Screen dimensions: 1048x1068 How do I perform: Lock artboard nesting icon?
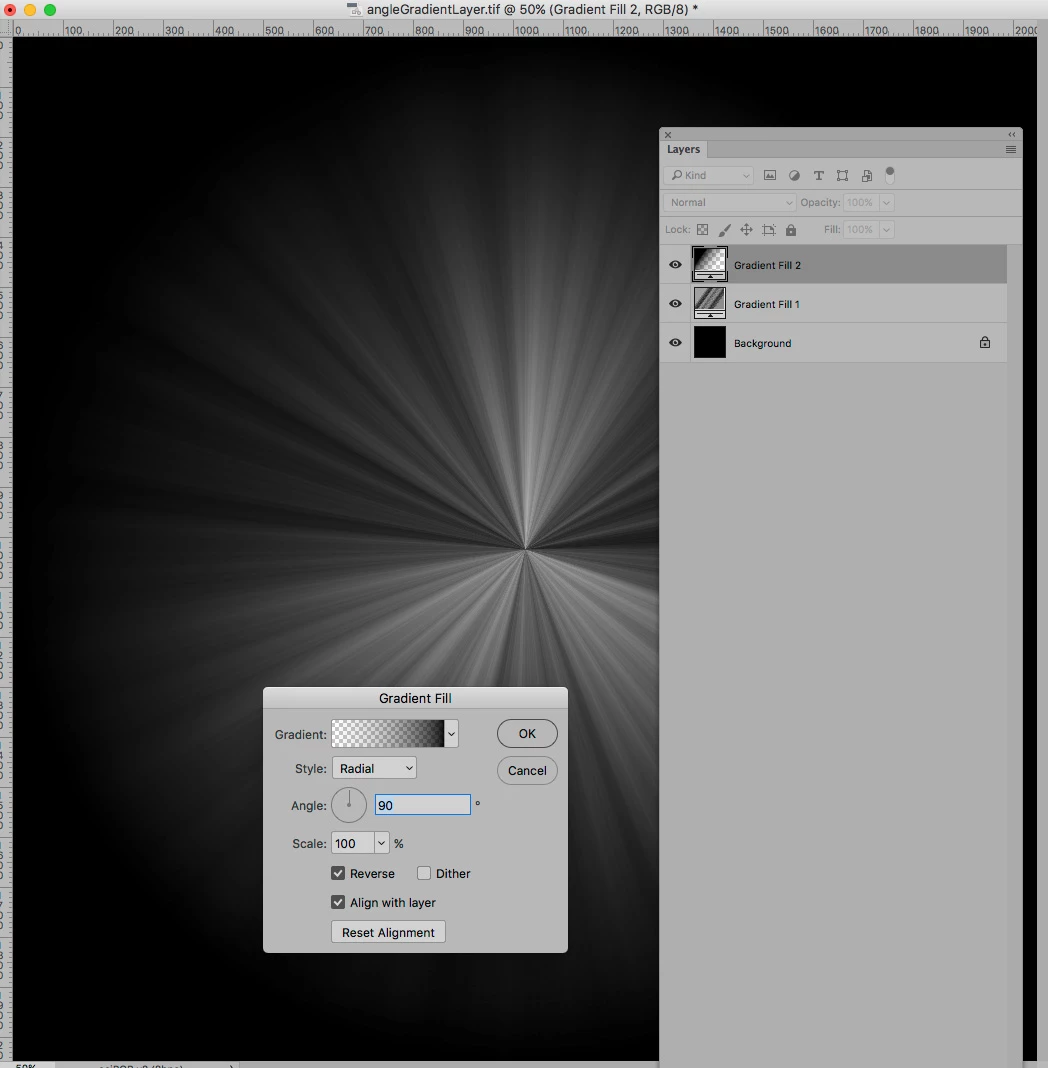coord(769,230)
